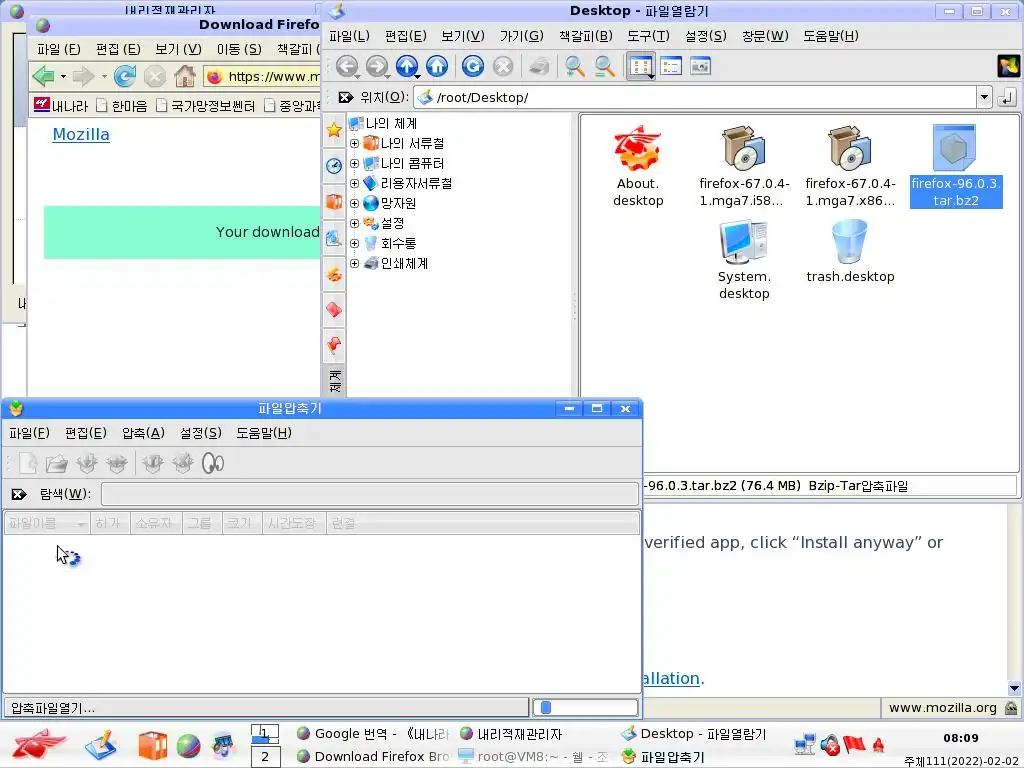Open About.desktop file icon
Screen dimensions: 1024x768
(x=637, y=166)
